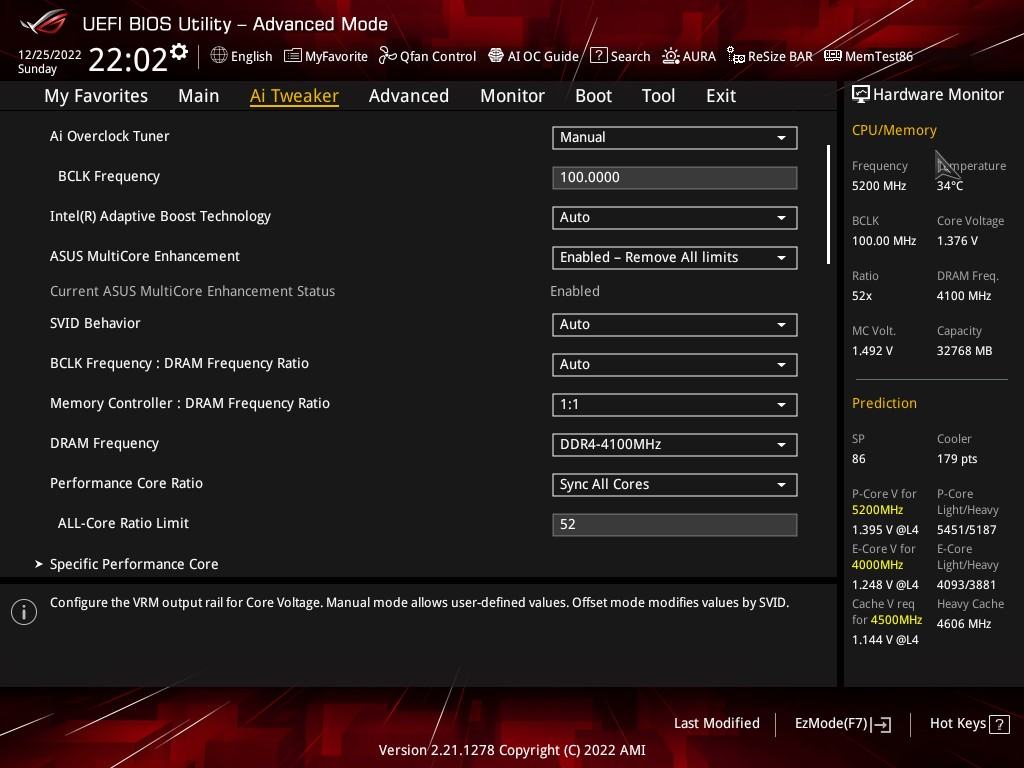
Task: Click the 12/25/2022 date text
Action: [50, 55]
